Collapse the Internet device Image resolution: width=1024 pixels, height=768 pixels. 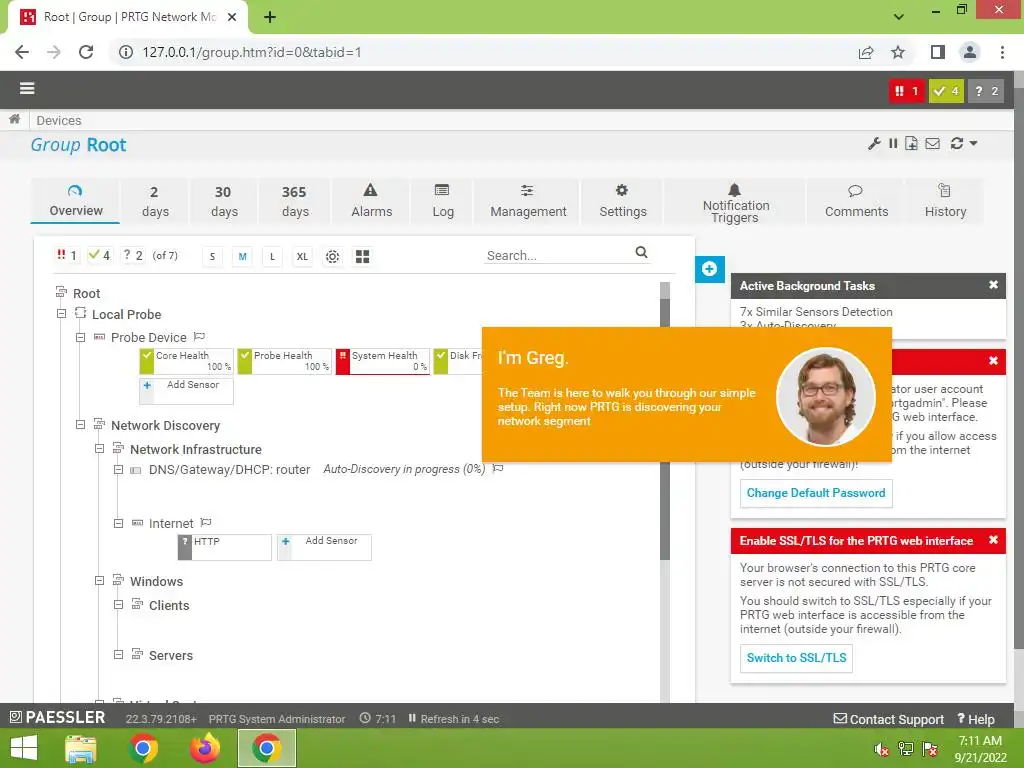coord(118,523)
